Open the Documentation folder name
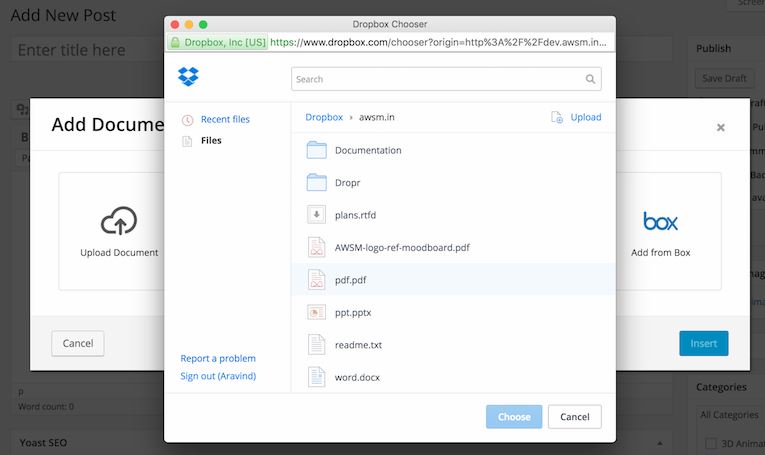 point(368,150)
